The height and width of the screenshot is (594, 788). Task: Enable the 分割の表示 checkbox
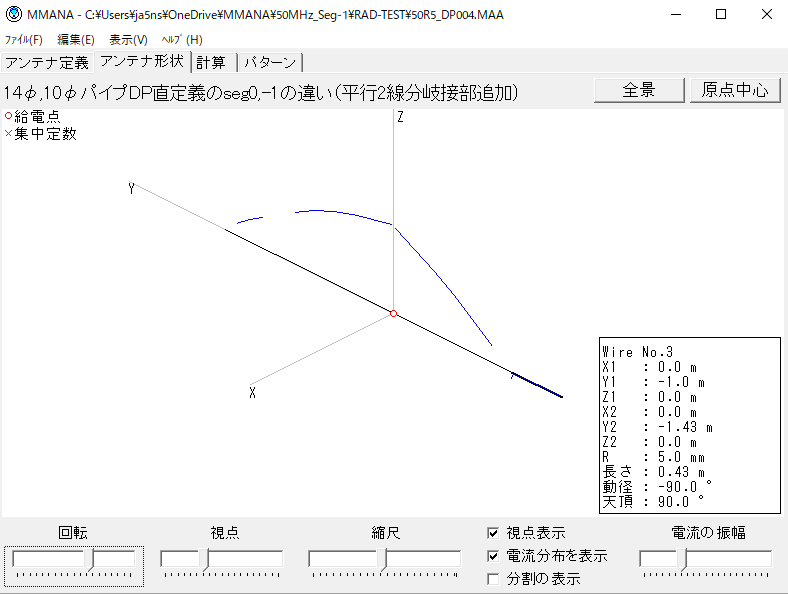tap(493, 578)
